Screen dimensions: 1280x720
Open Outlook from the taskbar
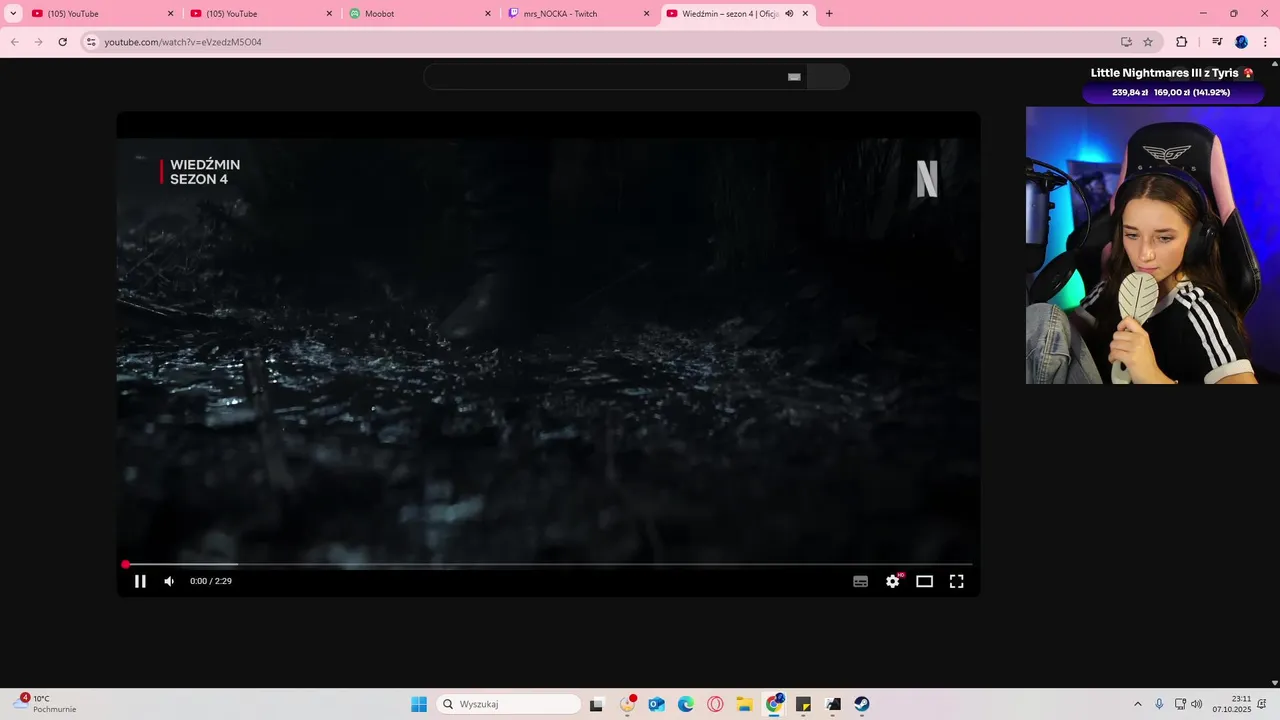tap(656, 704)
